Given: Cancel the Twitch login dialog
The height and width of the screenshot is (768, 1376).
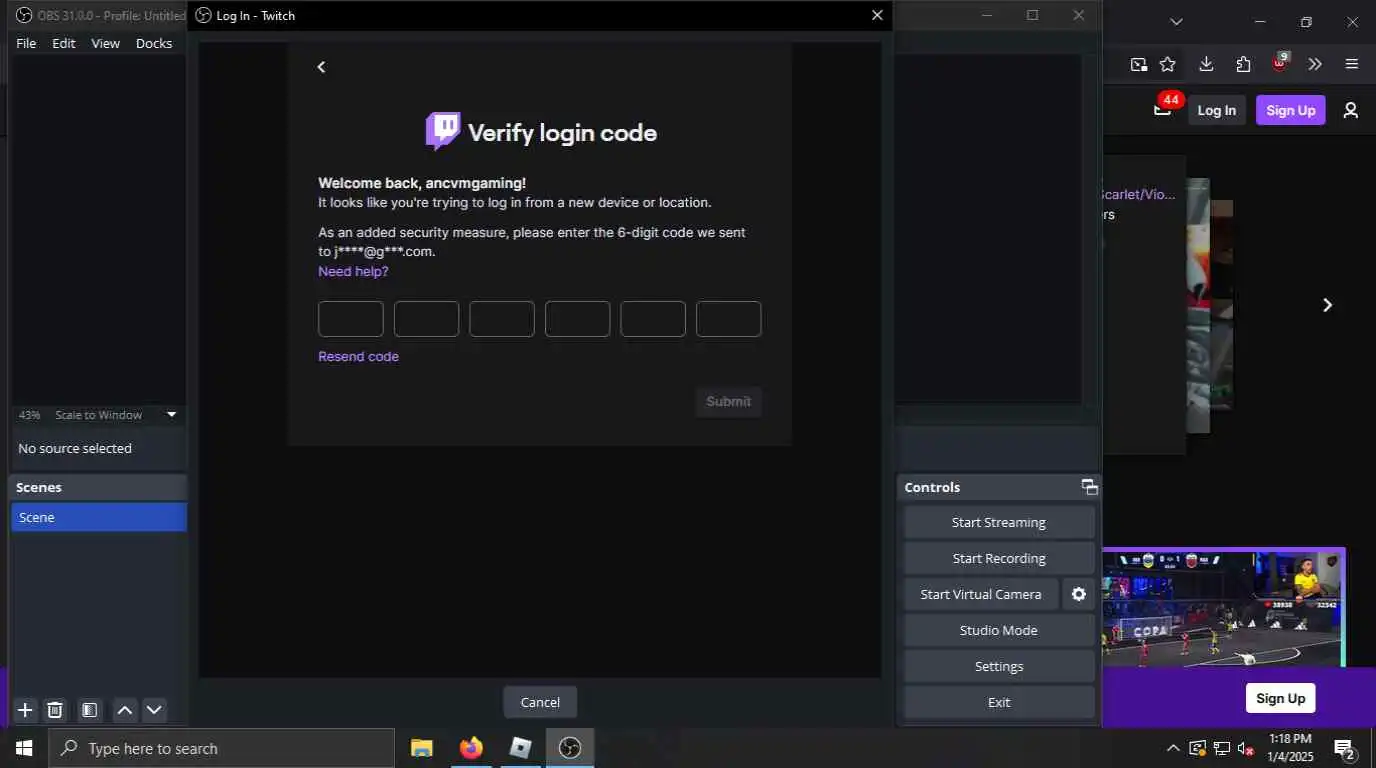Looking at the screenshot, I should pos(540,702).
